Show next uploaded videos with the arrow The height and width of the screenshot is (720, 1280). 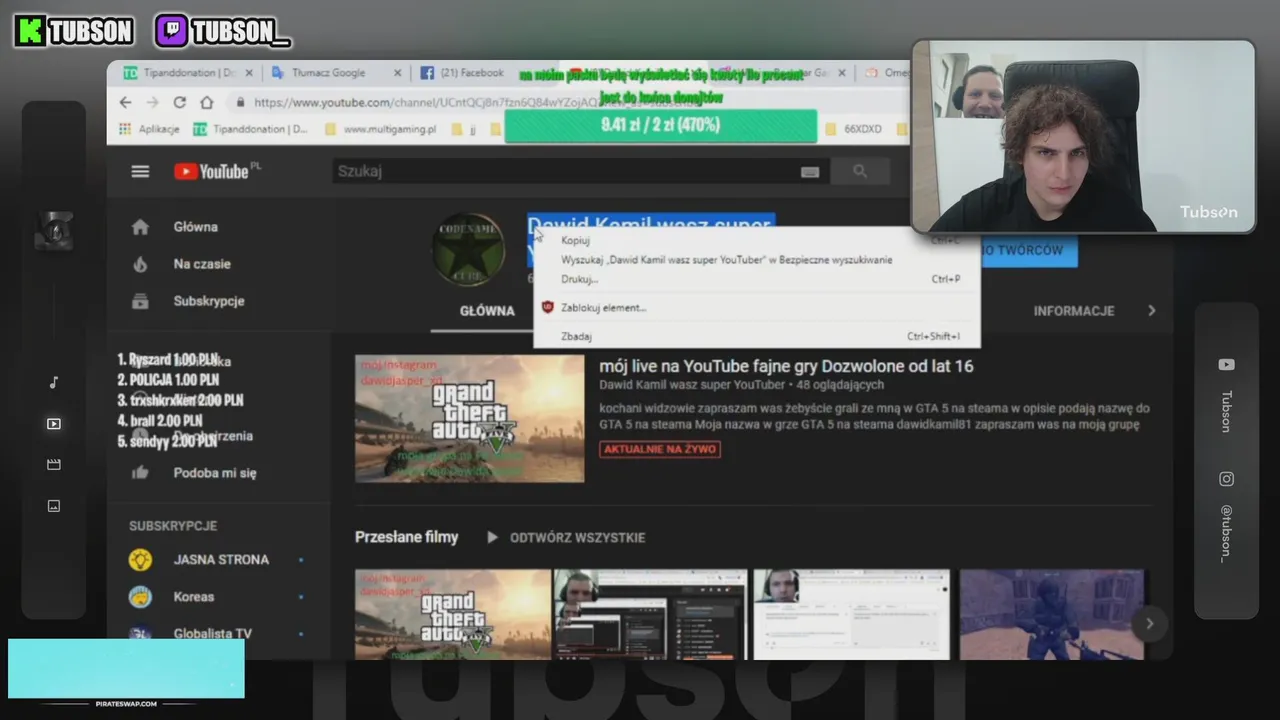tap(1149, 624)
